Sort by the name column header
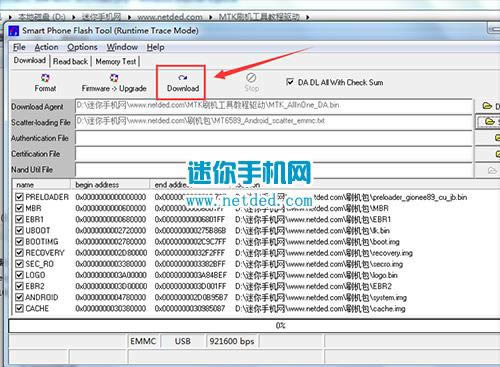The height and width of the screenshot is (367, 500). coord(41,185)
